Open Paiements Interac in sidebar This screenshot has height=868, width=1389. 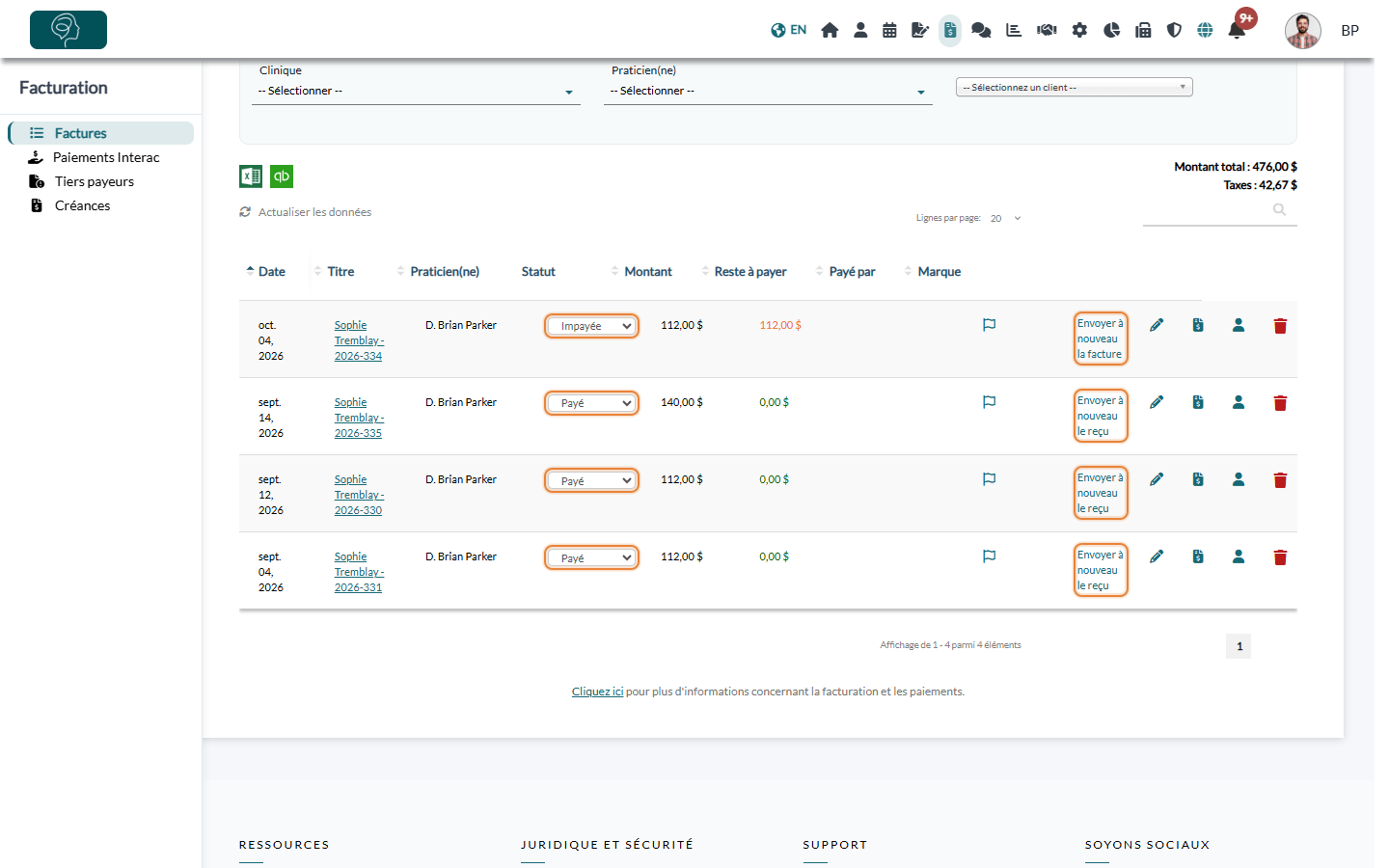click(106, 157)
